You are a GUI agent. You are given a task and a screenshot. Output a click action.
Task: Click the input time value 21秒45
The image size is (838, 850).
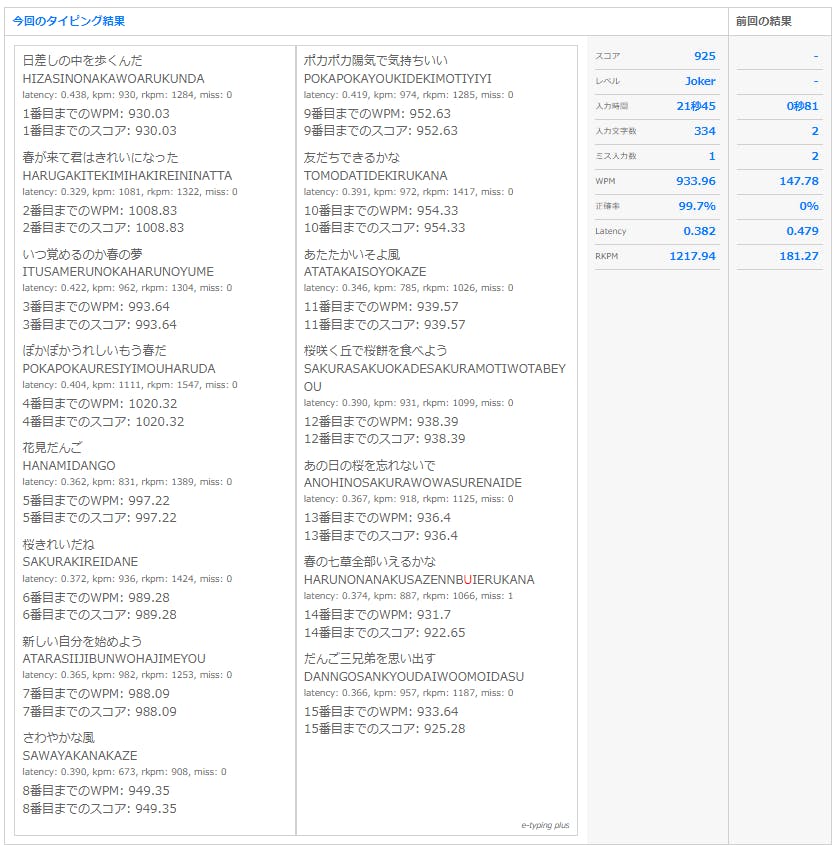pos(696,106)
